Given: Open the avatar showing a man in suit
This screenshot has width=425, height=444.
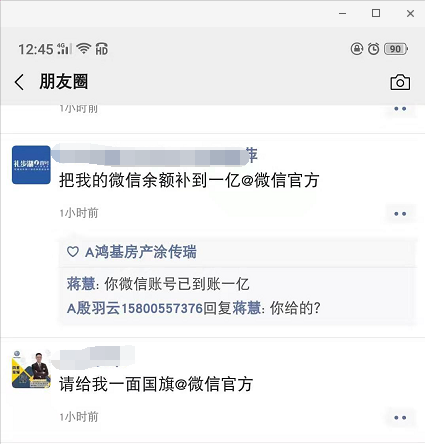Looking at the screenshot, I should [x=31, y=369].
